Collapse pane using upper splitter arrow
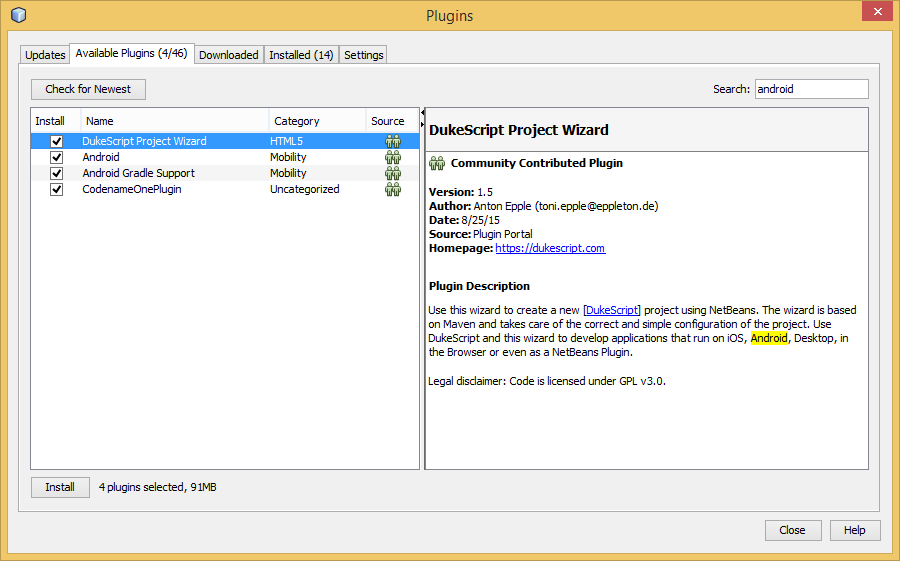900x561 pixels. [422, 113]
